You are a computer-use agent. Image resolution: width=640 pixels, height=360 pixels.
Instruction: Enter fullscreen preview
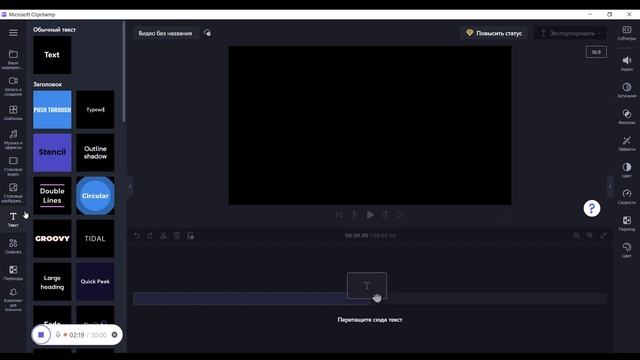pos(504,215)
